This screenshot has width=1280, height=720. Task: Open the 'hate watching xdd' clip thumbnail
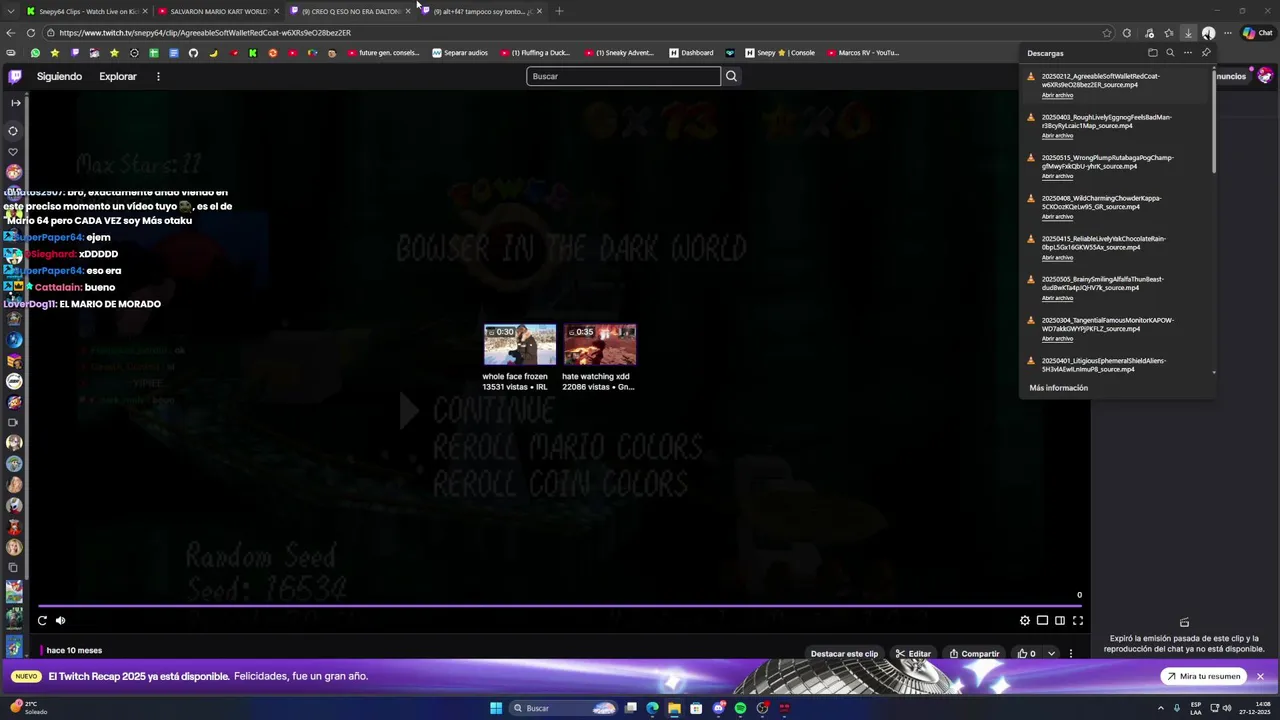tap(599, 345)
